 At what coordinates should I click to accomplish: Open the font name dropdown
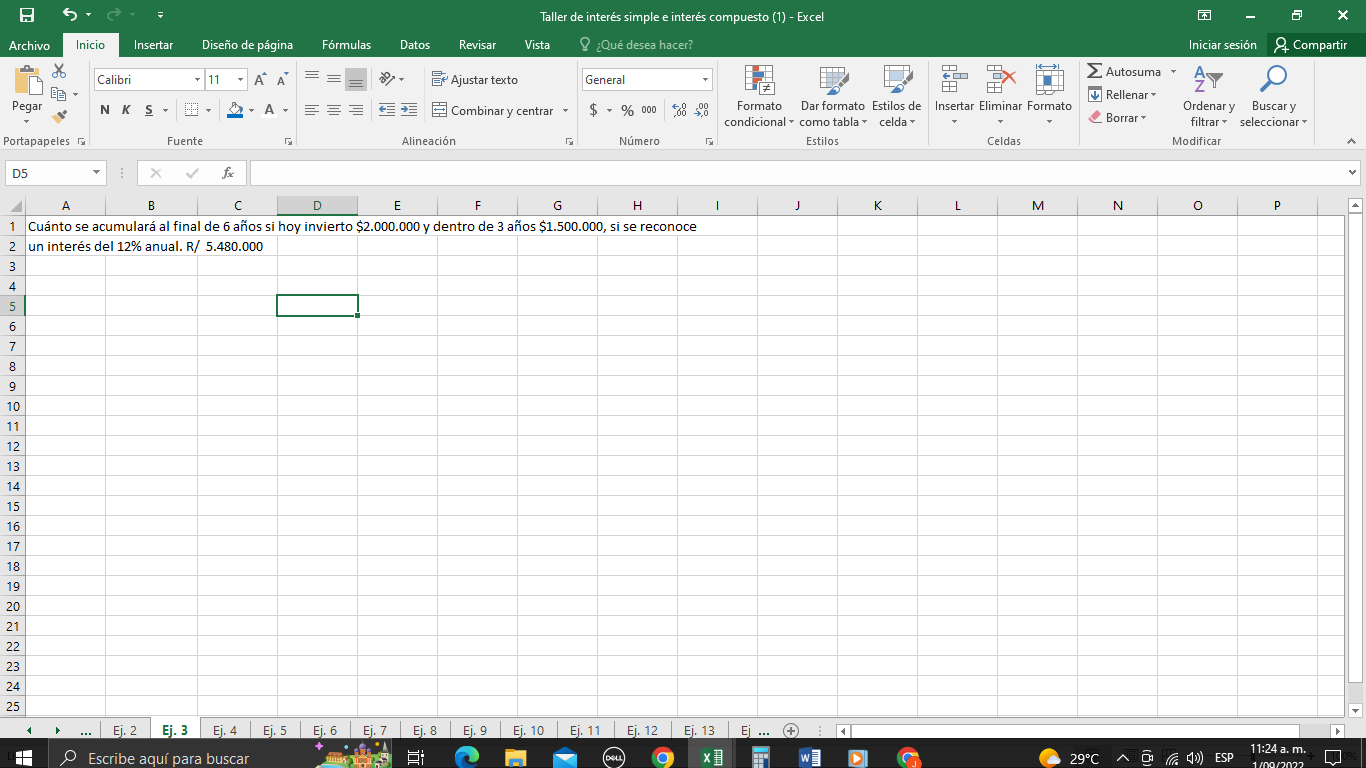(x=196, y=78)
